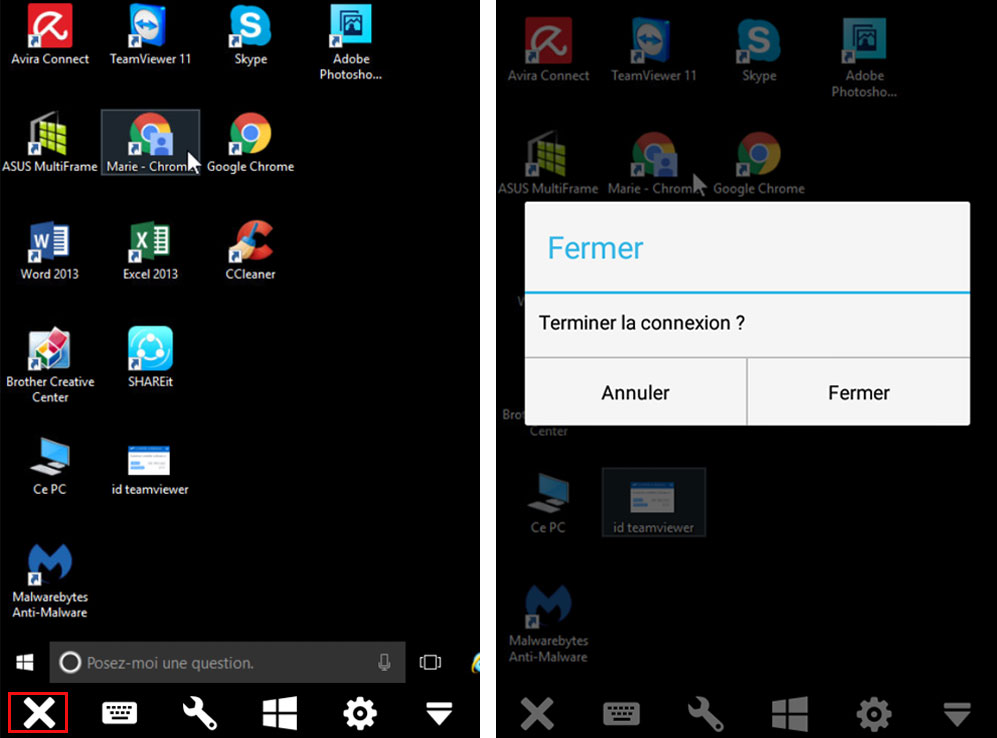Select dimmed Skype icon on right desktop
Image resolution: width=997 pixels, height=738 pixels.
point(759,51)
